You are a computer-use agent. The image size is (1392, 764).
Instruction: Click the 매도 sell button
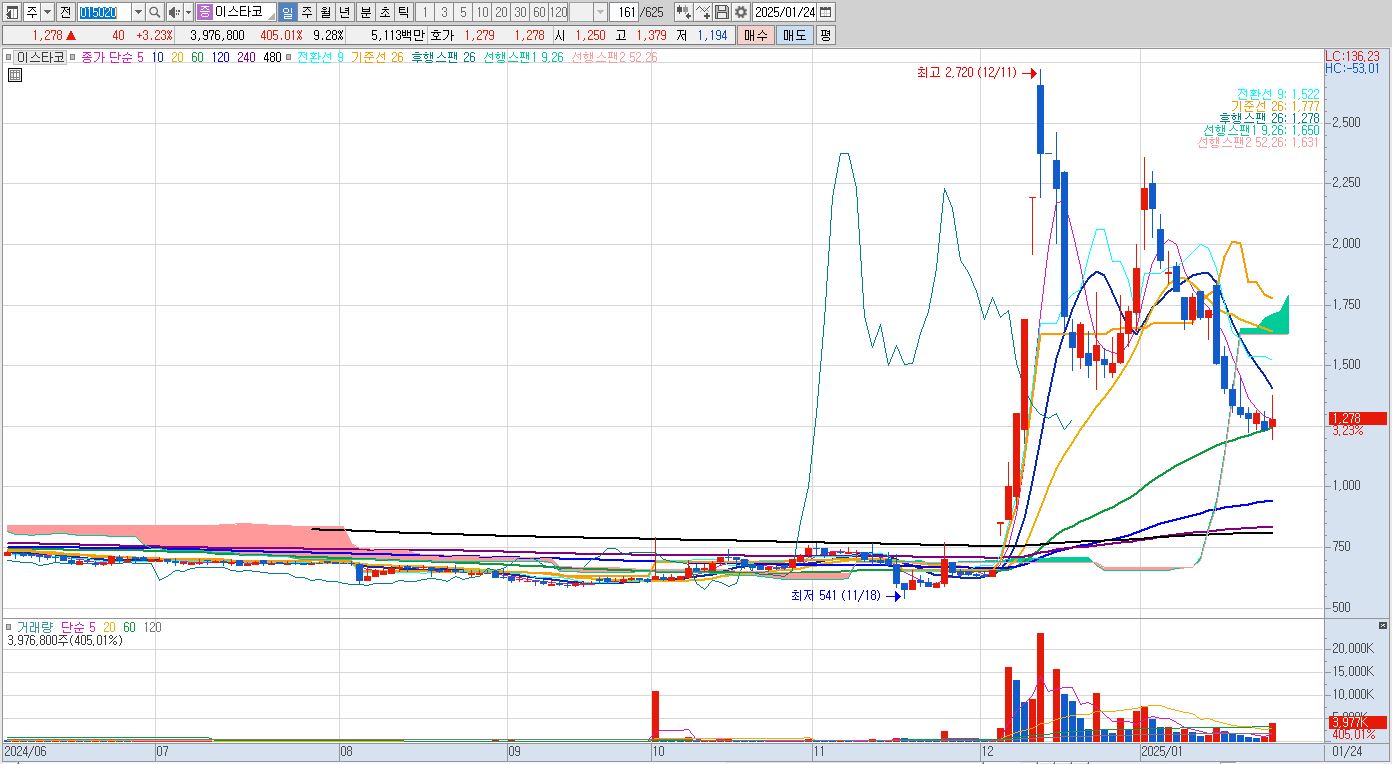(794, 35)
